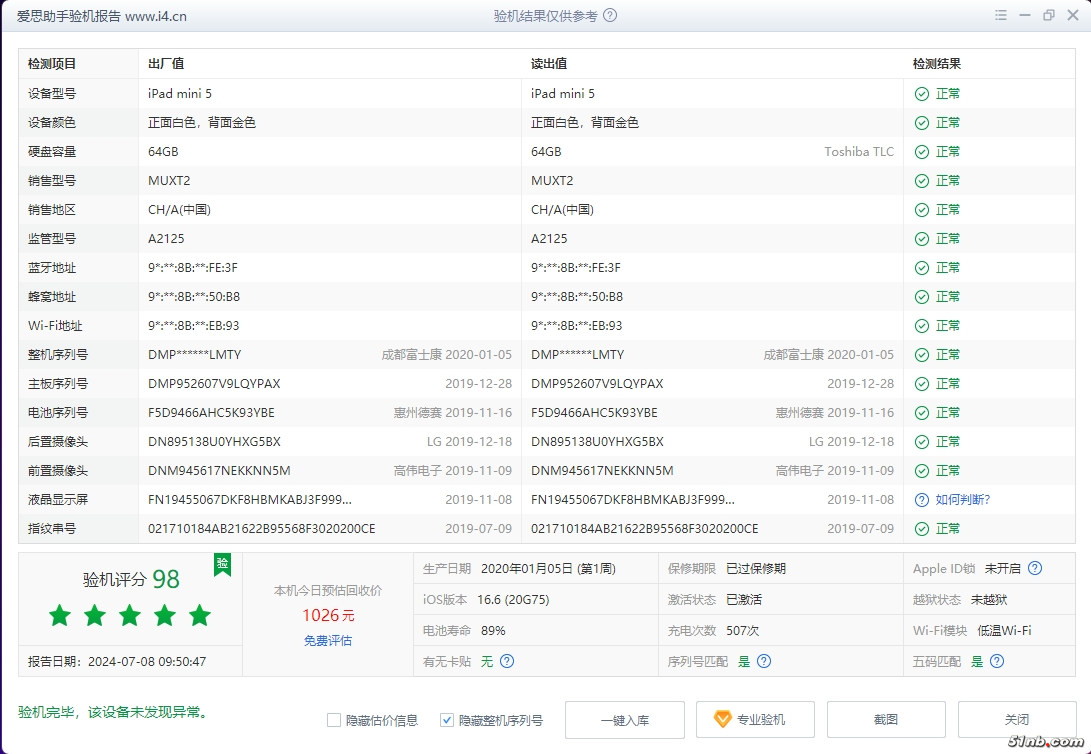This screenshot has width=1091, height=754.
Task: Click the 关闭 button
Action: pyautogui.click(x=1016, y=720)
